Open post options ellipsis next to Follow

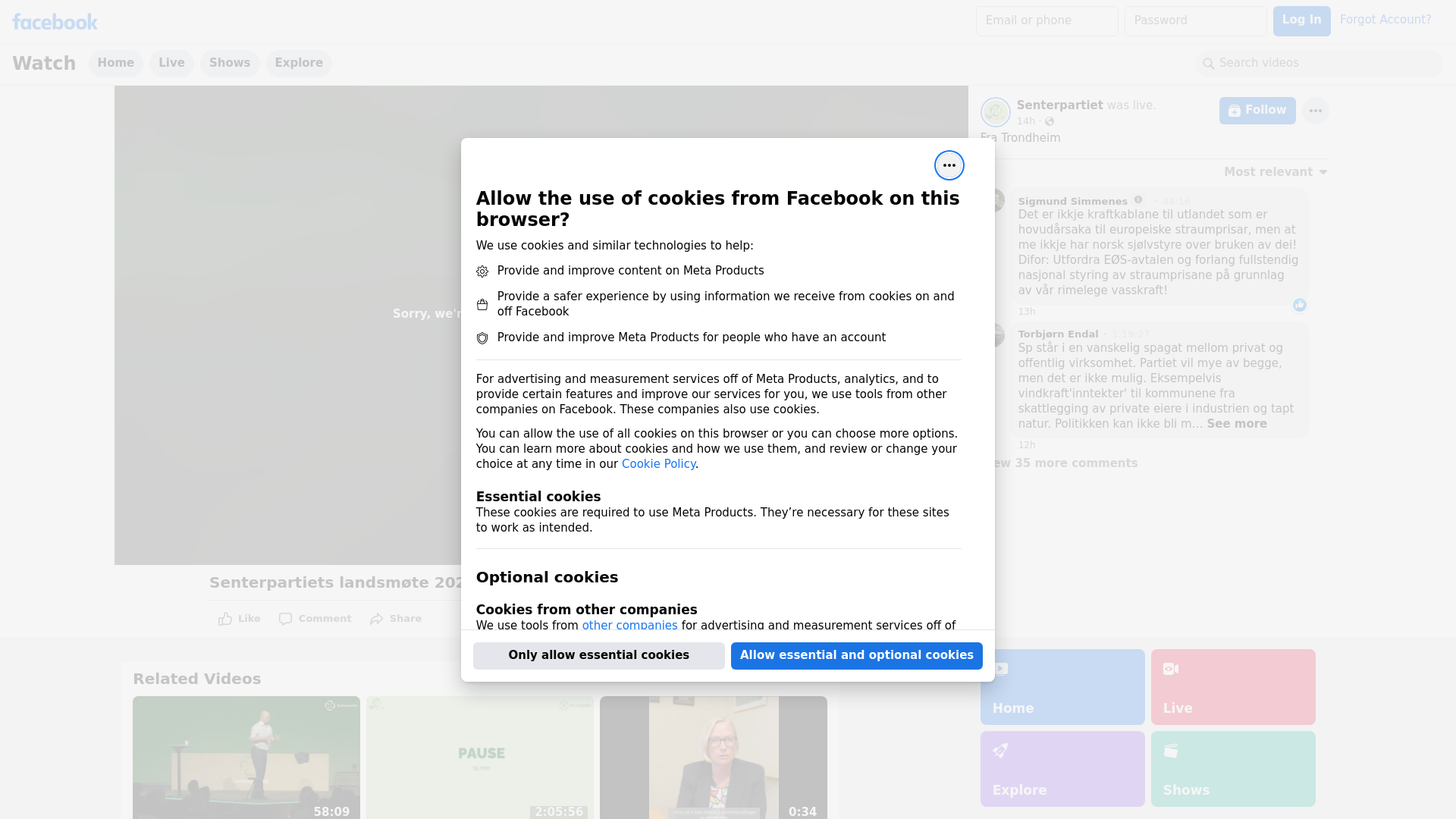point(1315,111)
